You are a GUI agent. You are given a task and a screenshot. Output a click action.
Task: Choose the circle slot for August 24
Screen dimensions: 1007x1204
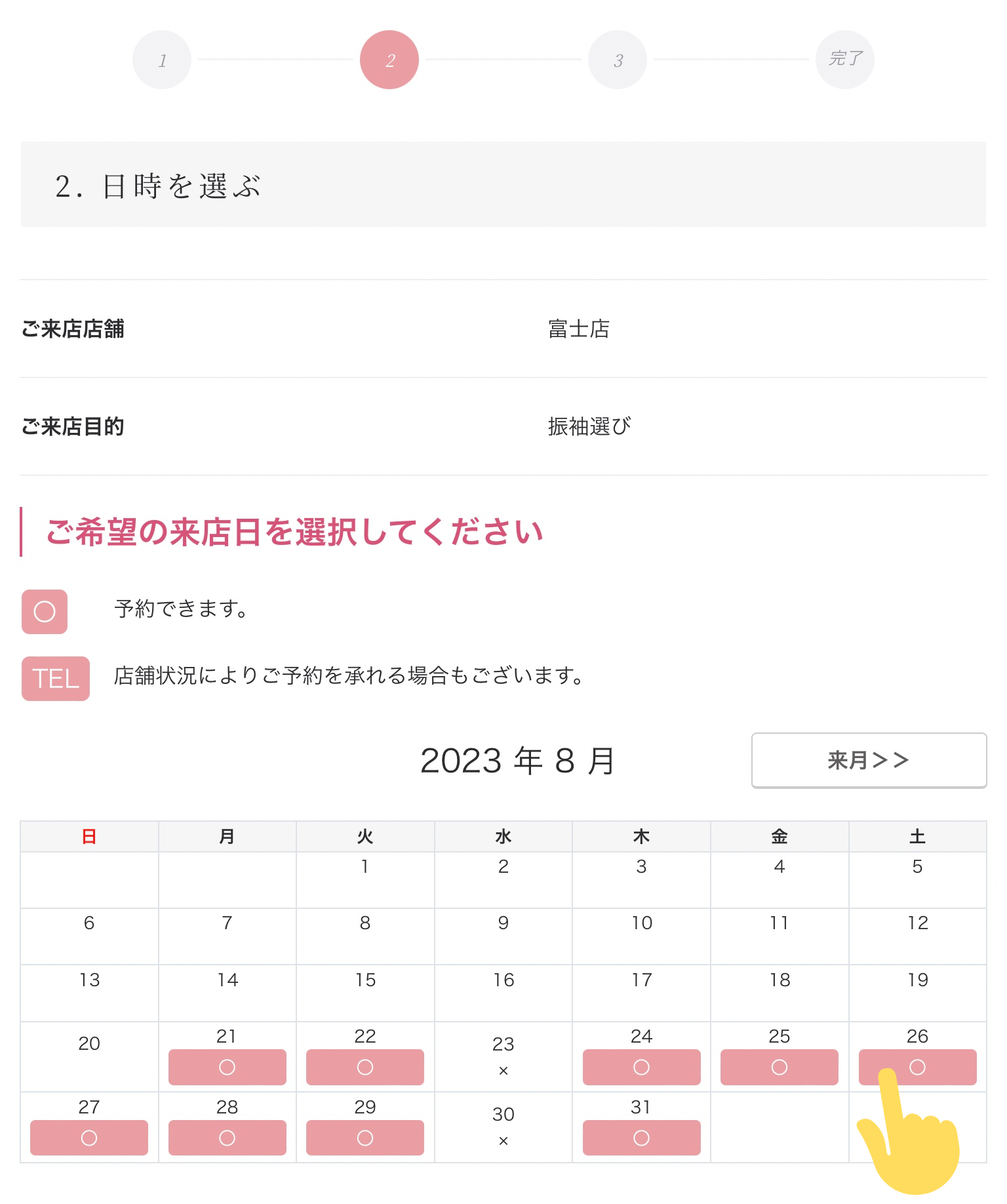coord(641,1067)
